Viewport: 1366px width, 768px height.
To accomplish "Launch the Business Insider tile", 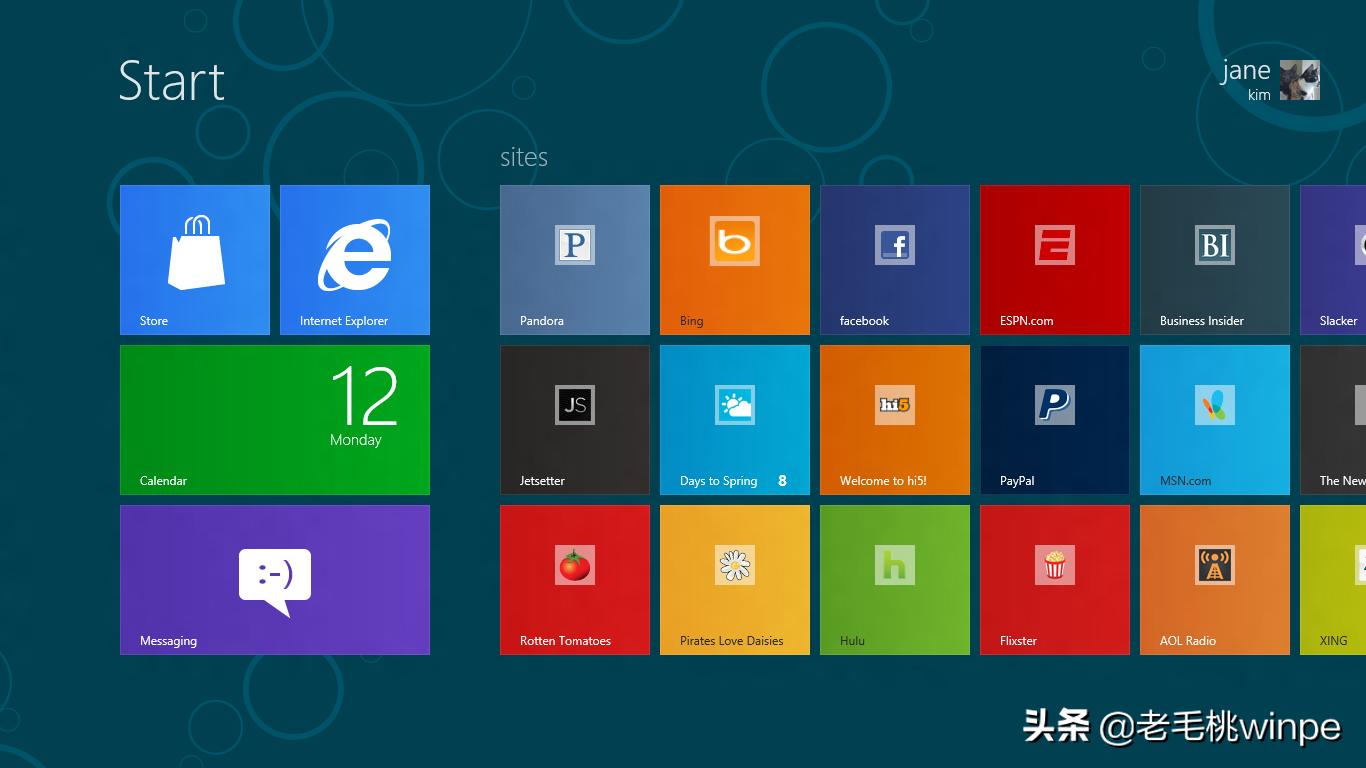I will coord(1214,259).
